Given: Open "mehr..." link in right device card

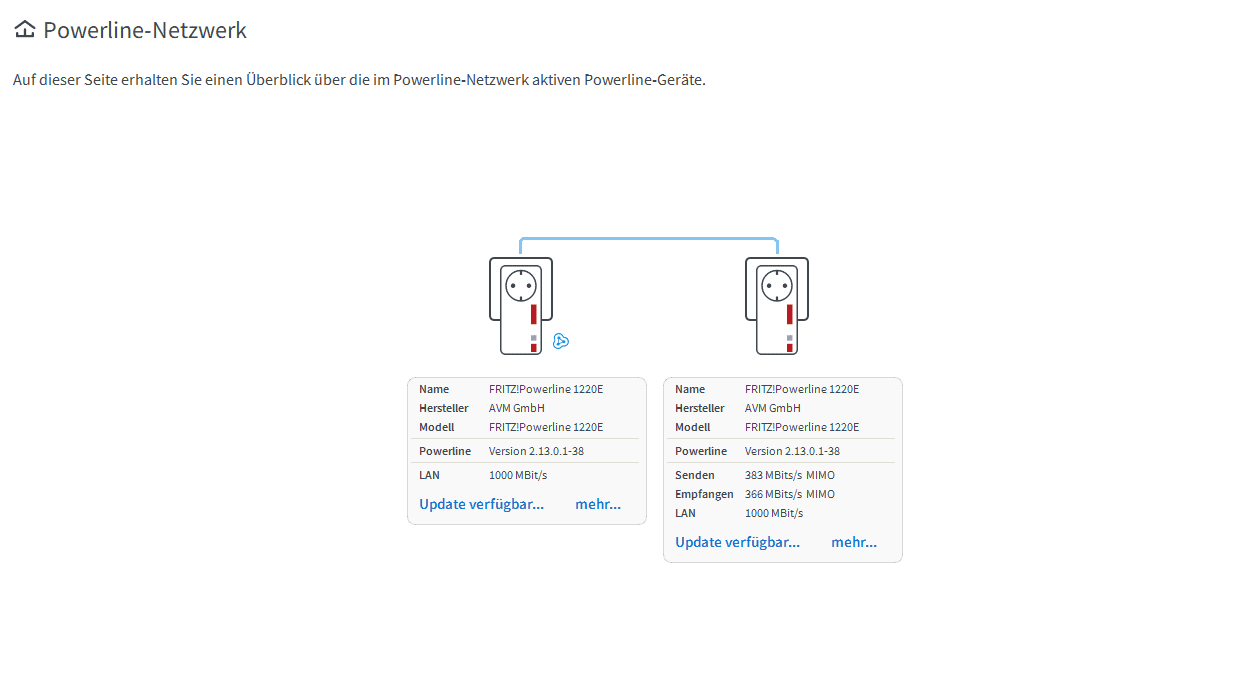Looking at the screenshot, I should pos(854,542).
